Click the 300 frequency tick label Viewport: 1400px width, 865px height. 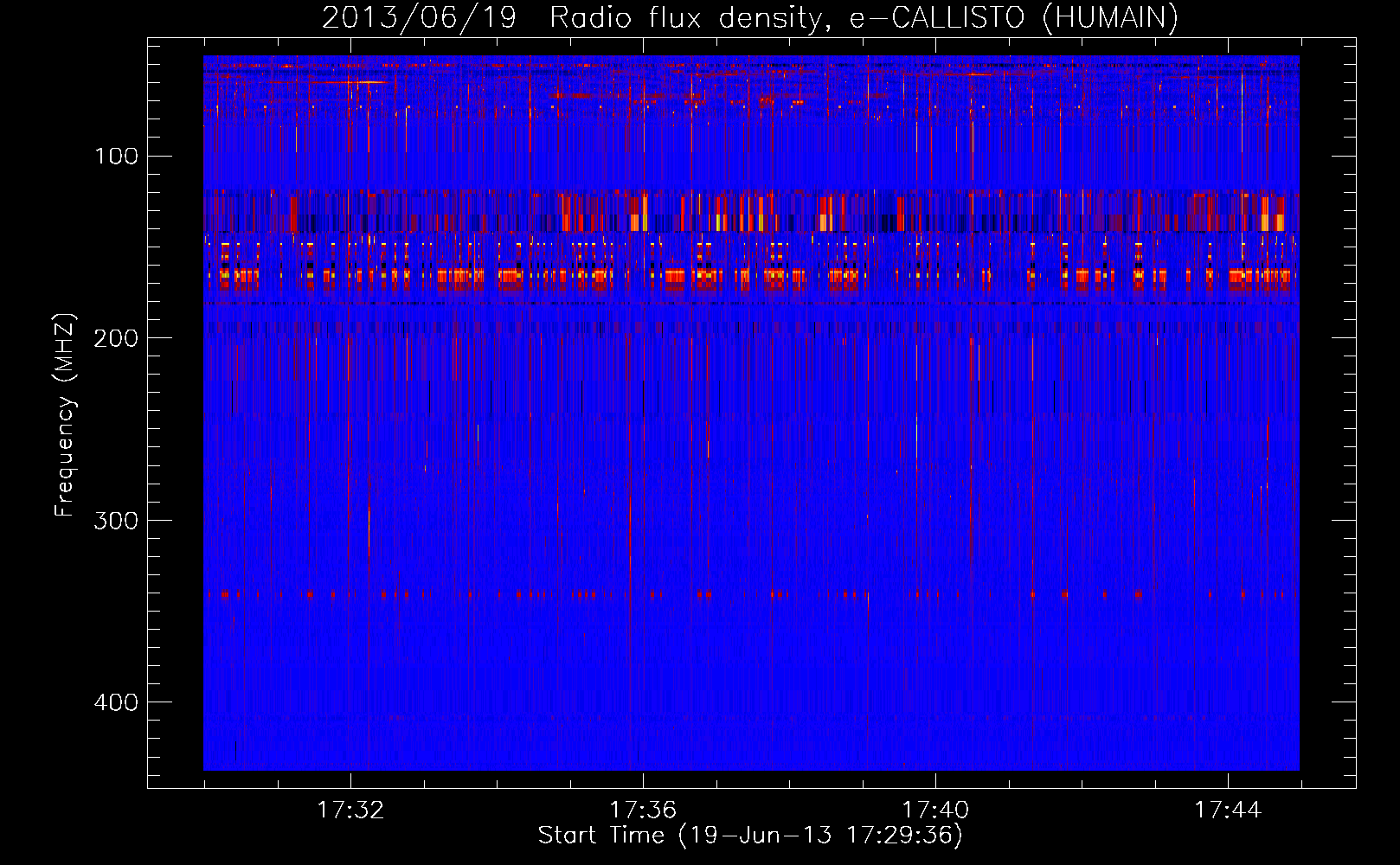[x=117, y=520]
